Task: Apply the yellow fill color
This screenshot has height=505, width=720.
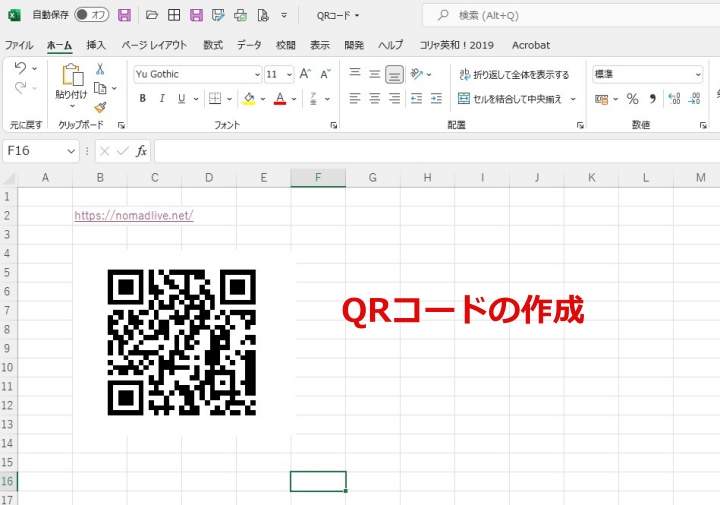Action: 249,98
